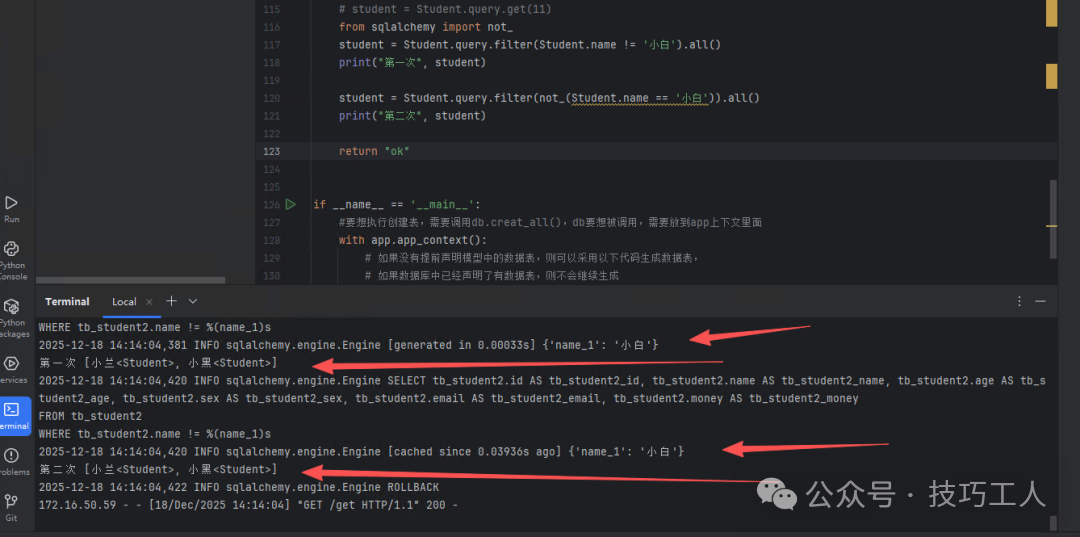1080x537 pixels.
Task: Click the Student.name != '小白' filter line
Action: click(530, 45)
